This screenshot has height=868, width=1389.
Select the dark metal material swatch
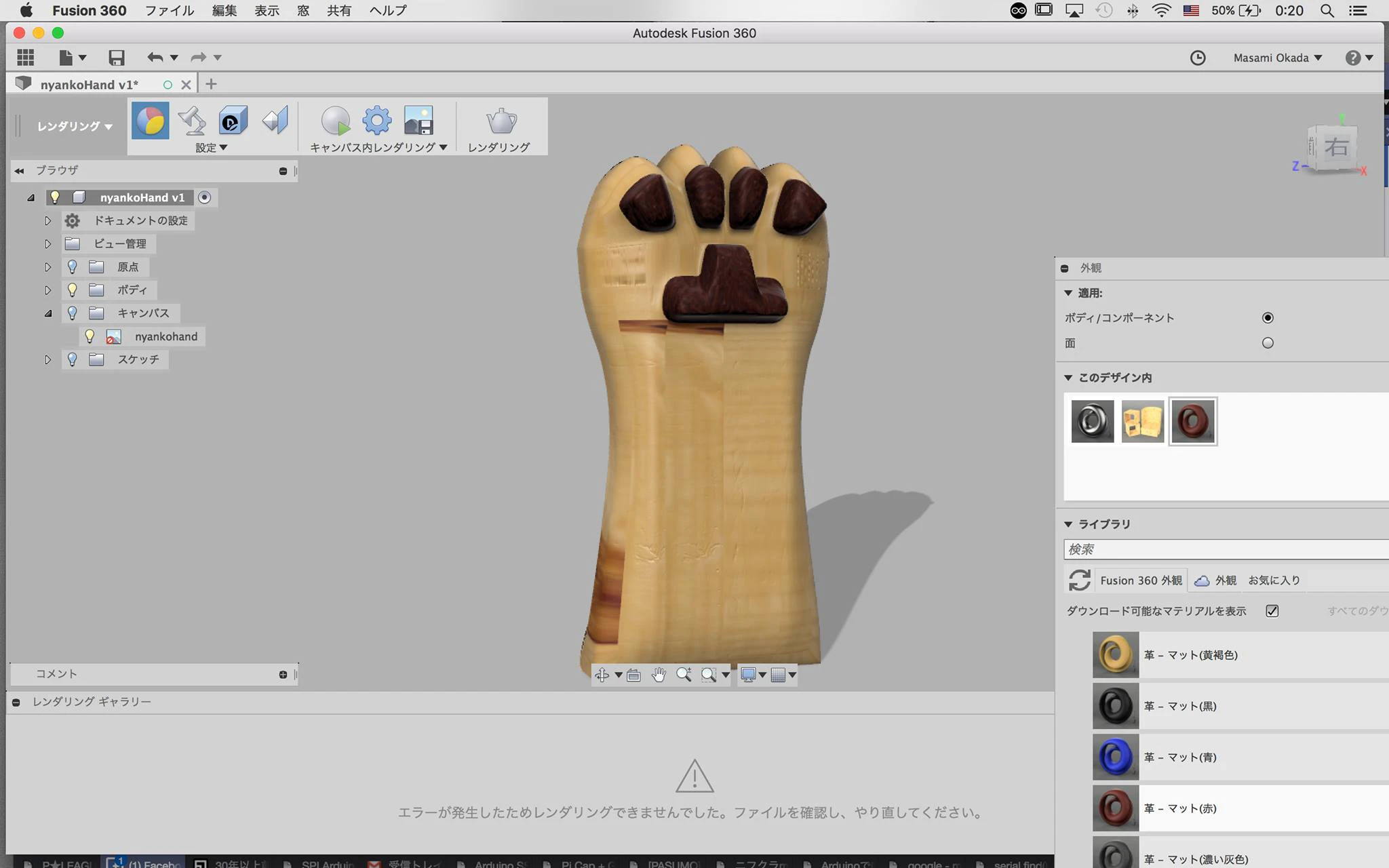1093,421
